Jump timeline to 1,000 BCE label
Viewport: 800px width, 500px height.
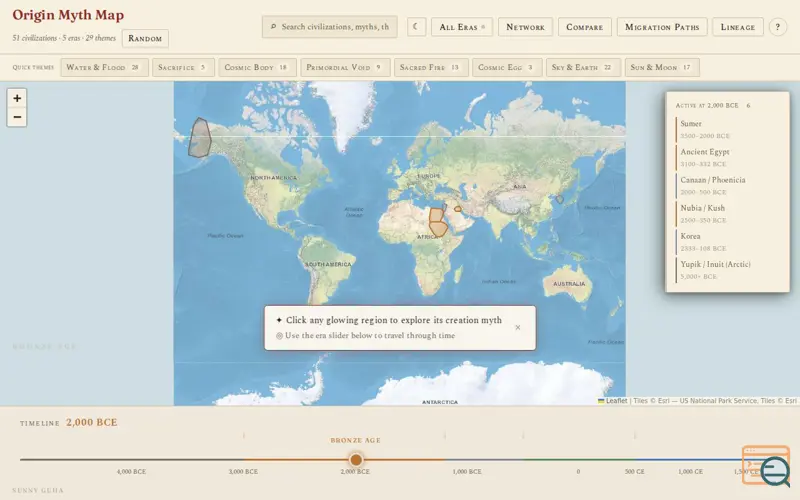tap(467, 471)
